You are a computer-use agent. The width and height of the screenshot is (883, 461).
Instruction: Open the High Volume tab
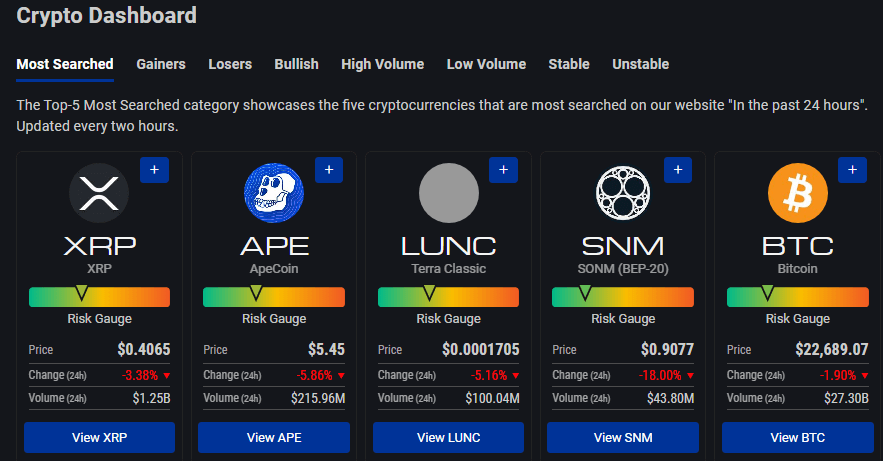pyautogui.click(x=382, y=64)
